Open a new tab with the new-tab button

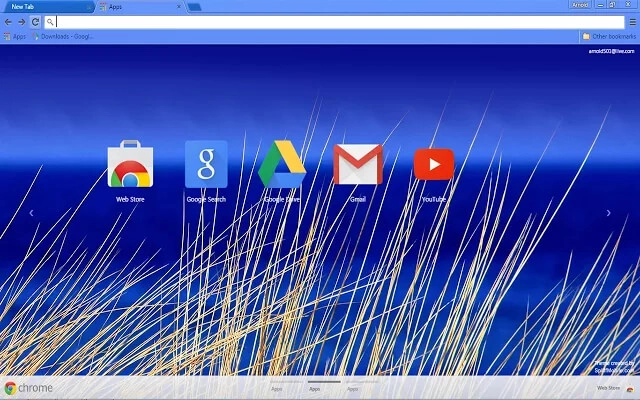click(x=194, y=7)
